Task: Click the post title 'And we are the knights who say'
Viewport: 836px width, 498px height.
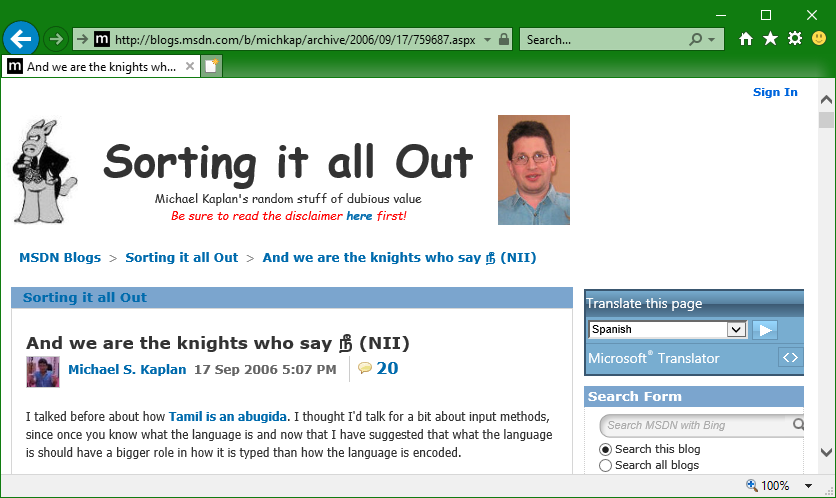Action: point(218,343)
